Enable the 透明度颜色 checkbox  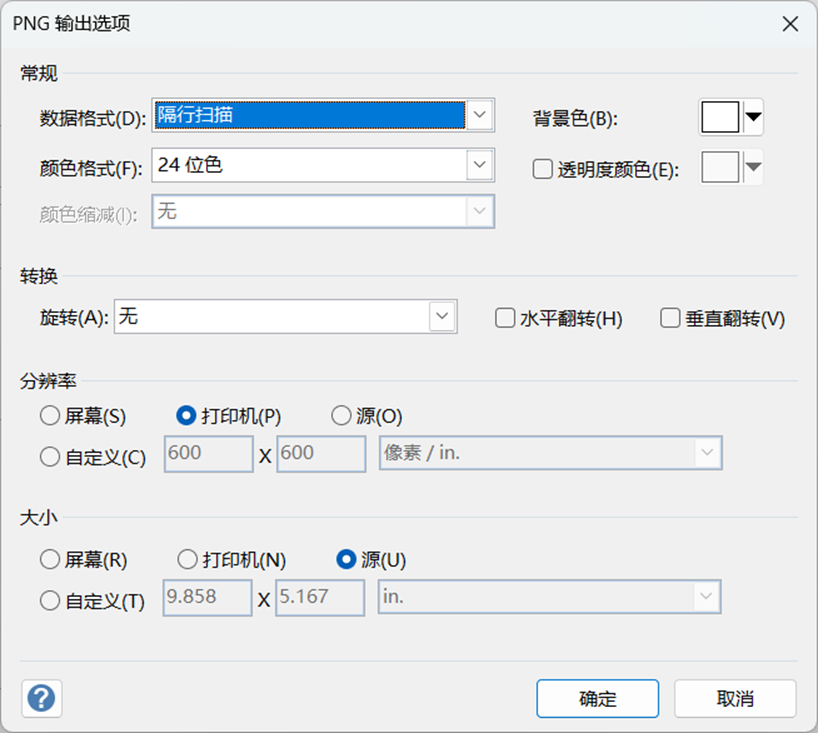542,170
